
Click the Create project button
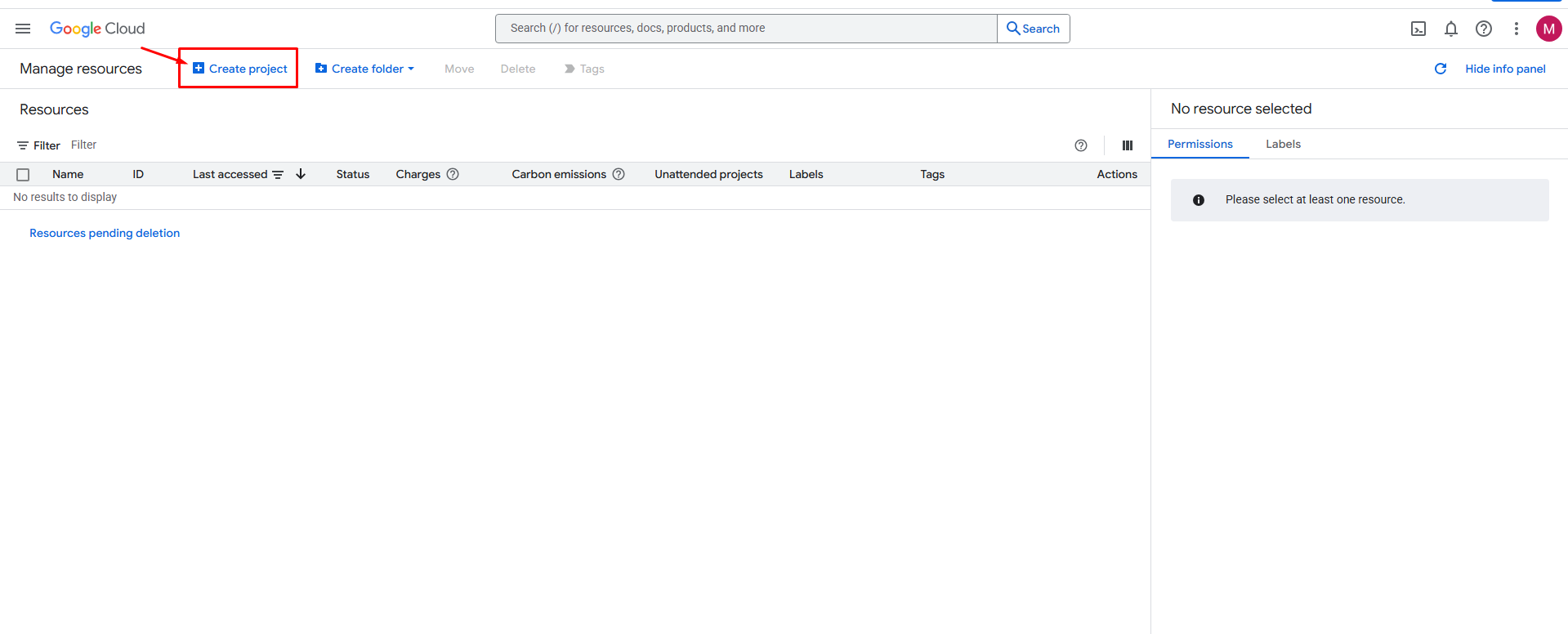coord(239,69)
